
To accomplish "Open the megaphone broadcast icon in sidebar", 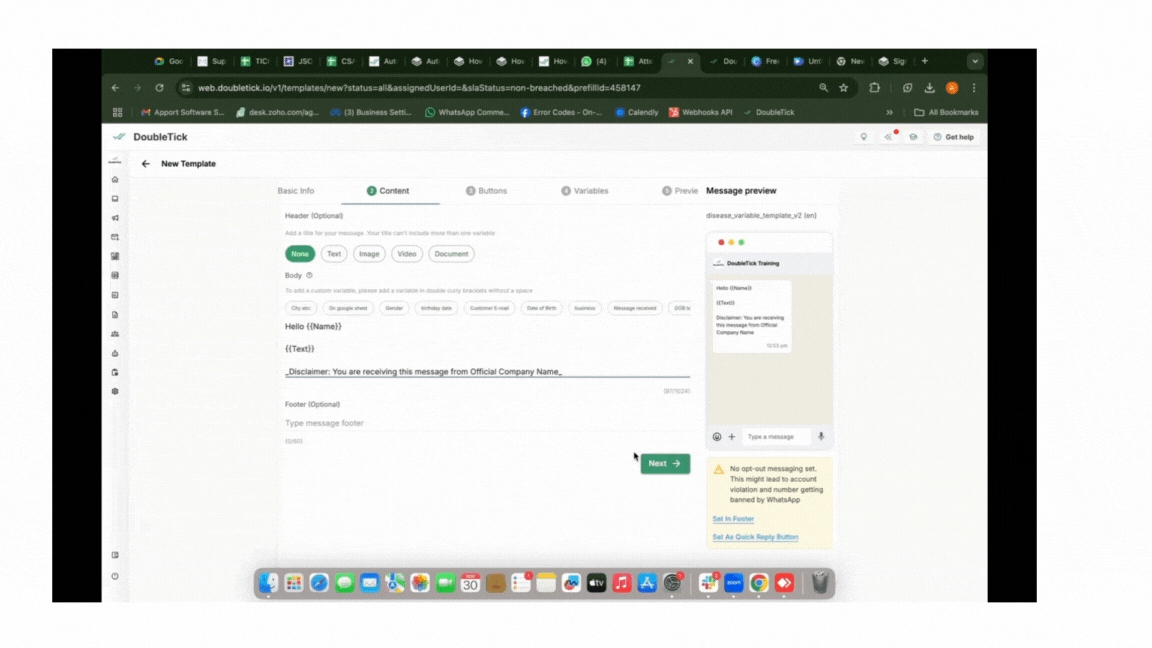I will coord(115,218).
